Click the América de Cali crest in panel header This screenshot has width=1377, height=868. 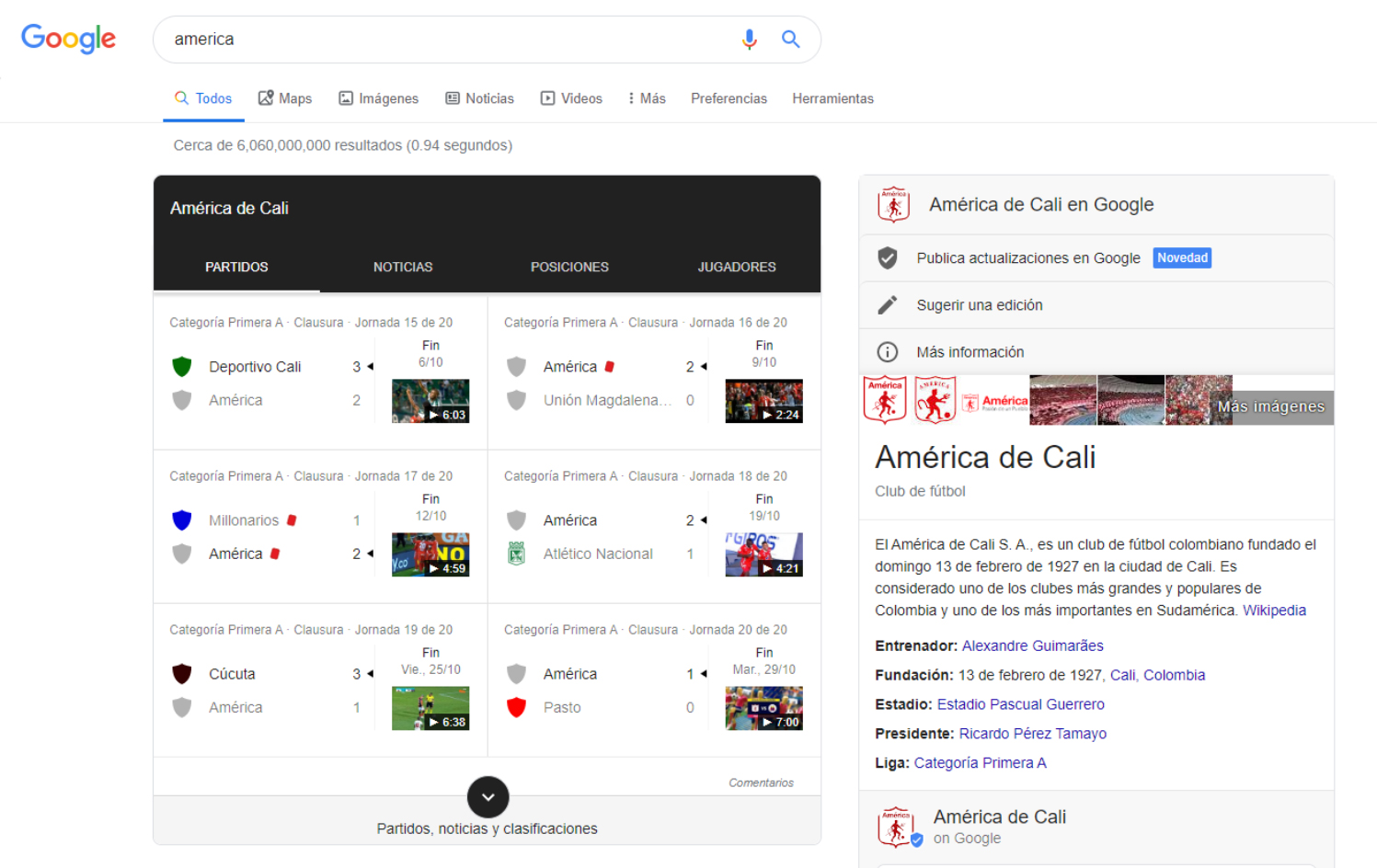coord(893,204)
